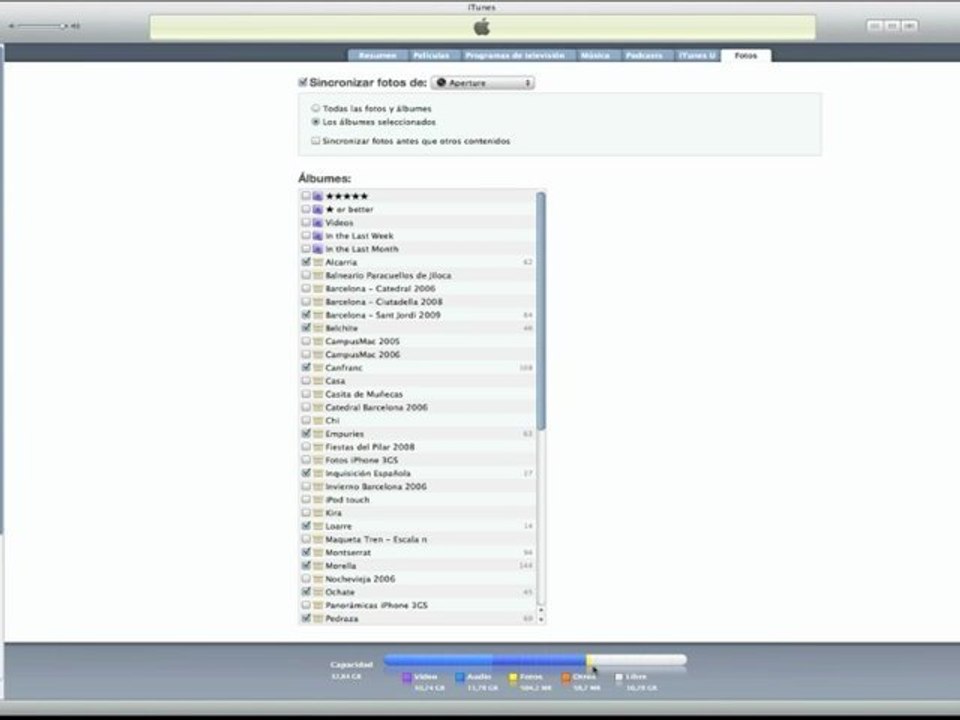Check the Casa album checkbox
This screenshot has height=720, width=960.
pos(306,381)
